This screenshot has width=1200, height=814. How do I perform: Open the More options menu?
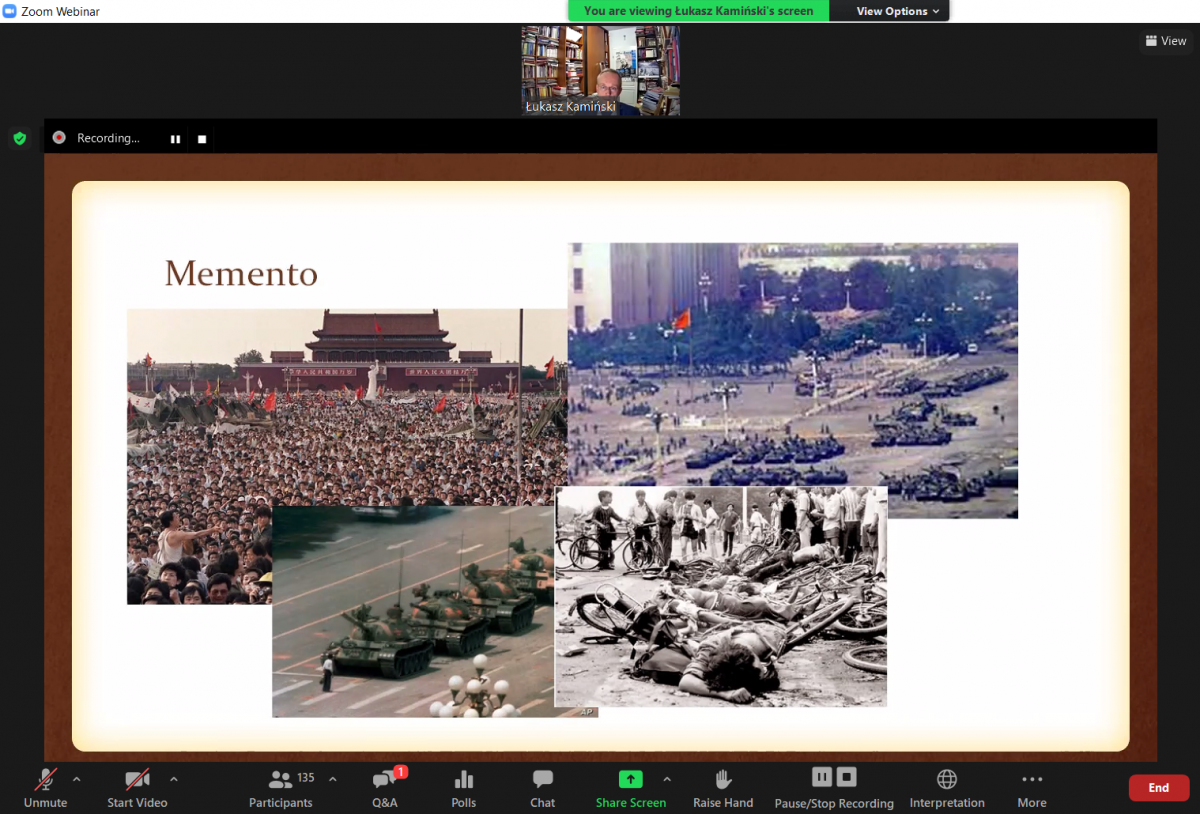click(x=1032, y=788)
